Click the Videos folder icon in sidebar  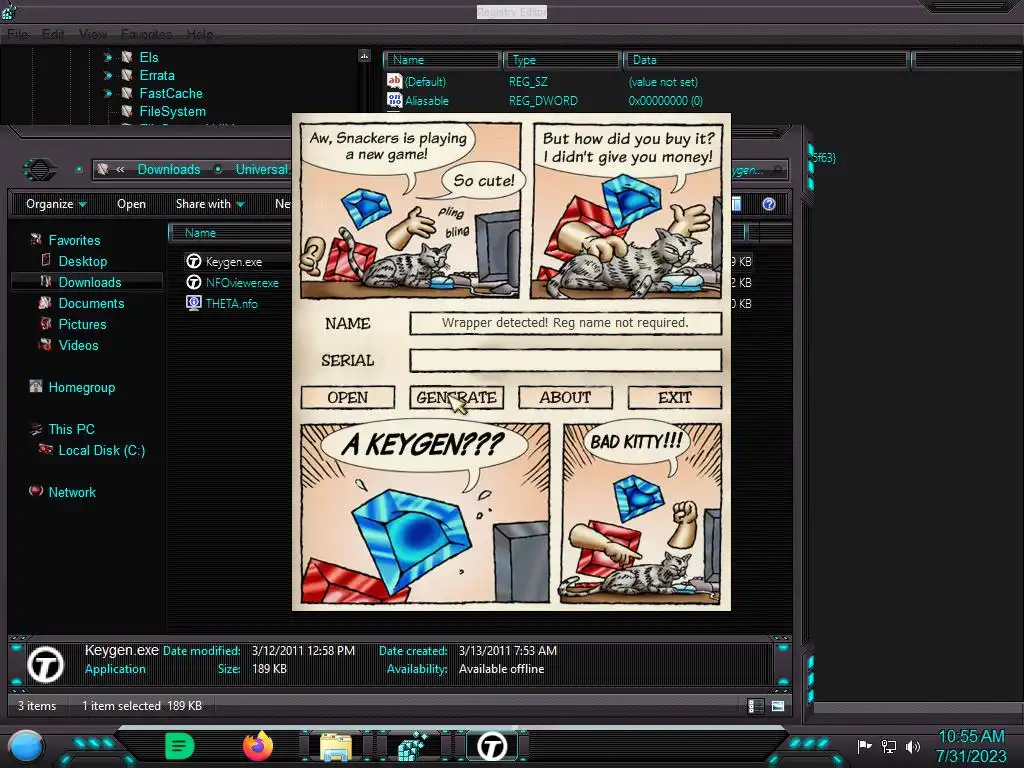(45, 344)
